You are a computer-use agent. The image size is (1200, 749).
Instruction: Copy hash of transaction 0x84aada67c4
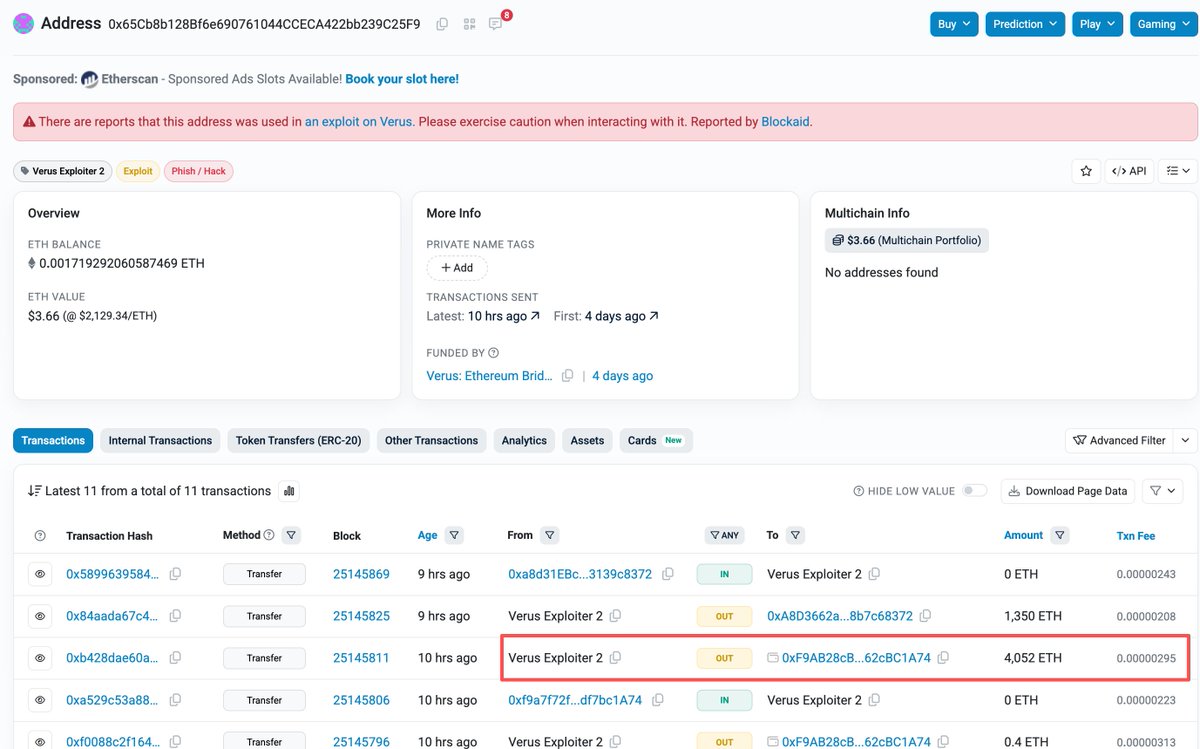175,616
